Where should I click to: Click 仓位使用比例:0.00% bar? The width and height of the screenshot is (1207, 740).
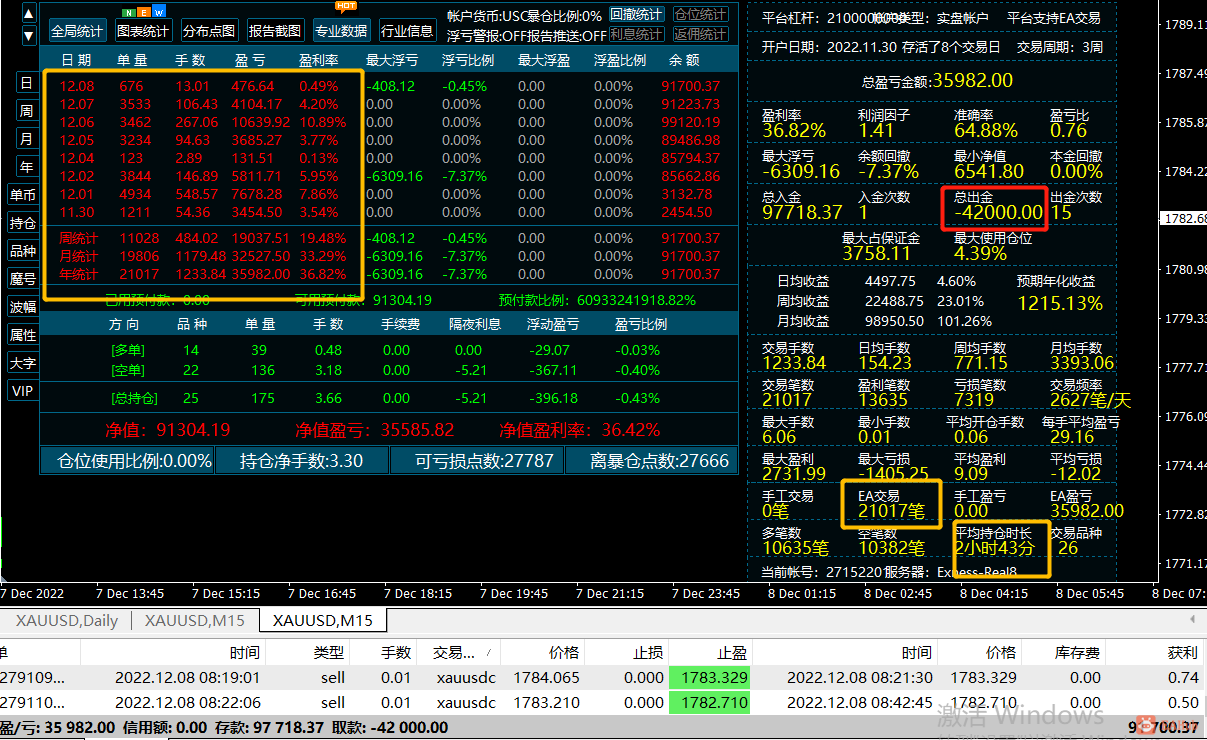[126, 461]
